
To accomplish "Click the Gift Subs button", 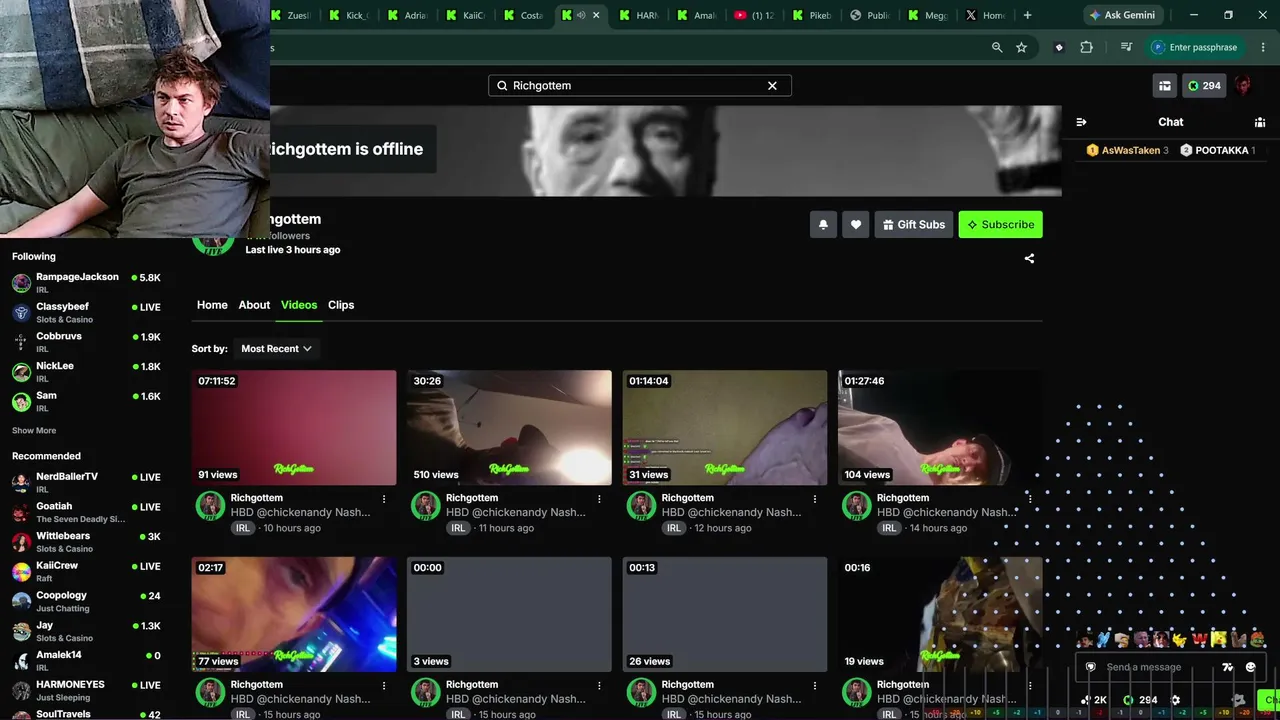I will pyautogui.click(x=913, y=225).
